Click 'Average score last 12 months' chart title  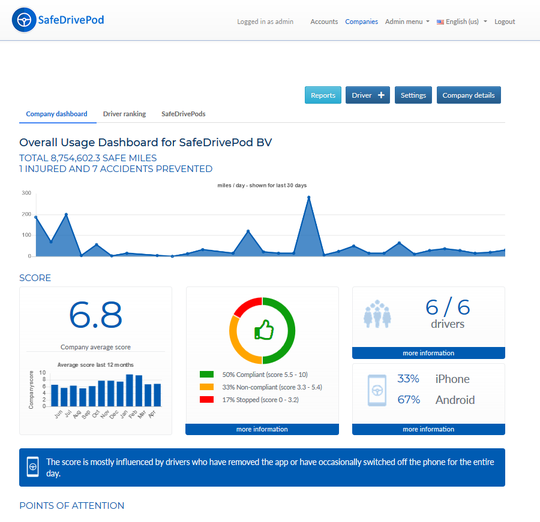[x=95, y=365]
